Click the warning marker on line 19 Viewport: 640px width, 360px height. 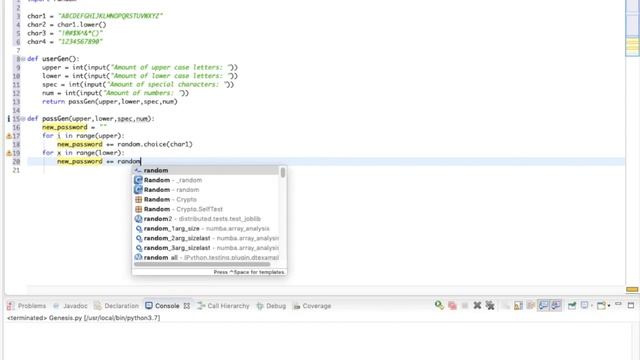(9, 153)
